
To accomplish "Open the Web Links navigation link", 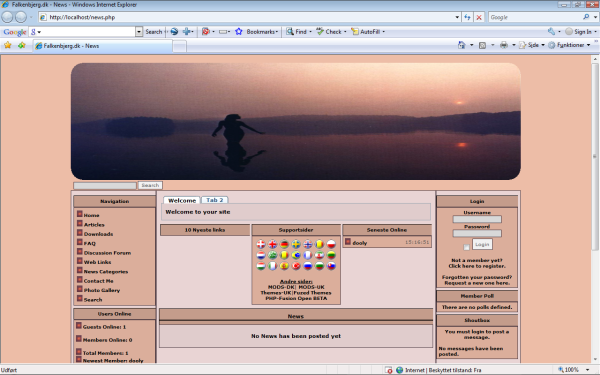I will (97, 262).
